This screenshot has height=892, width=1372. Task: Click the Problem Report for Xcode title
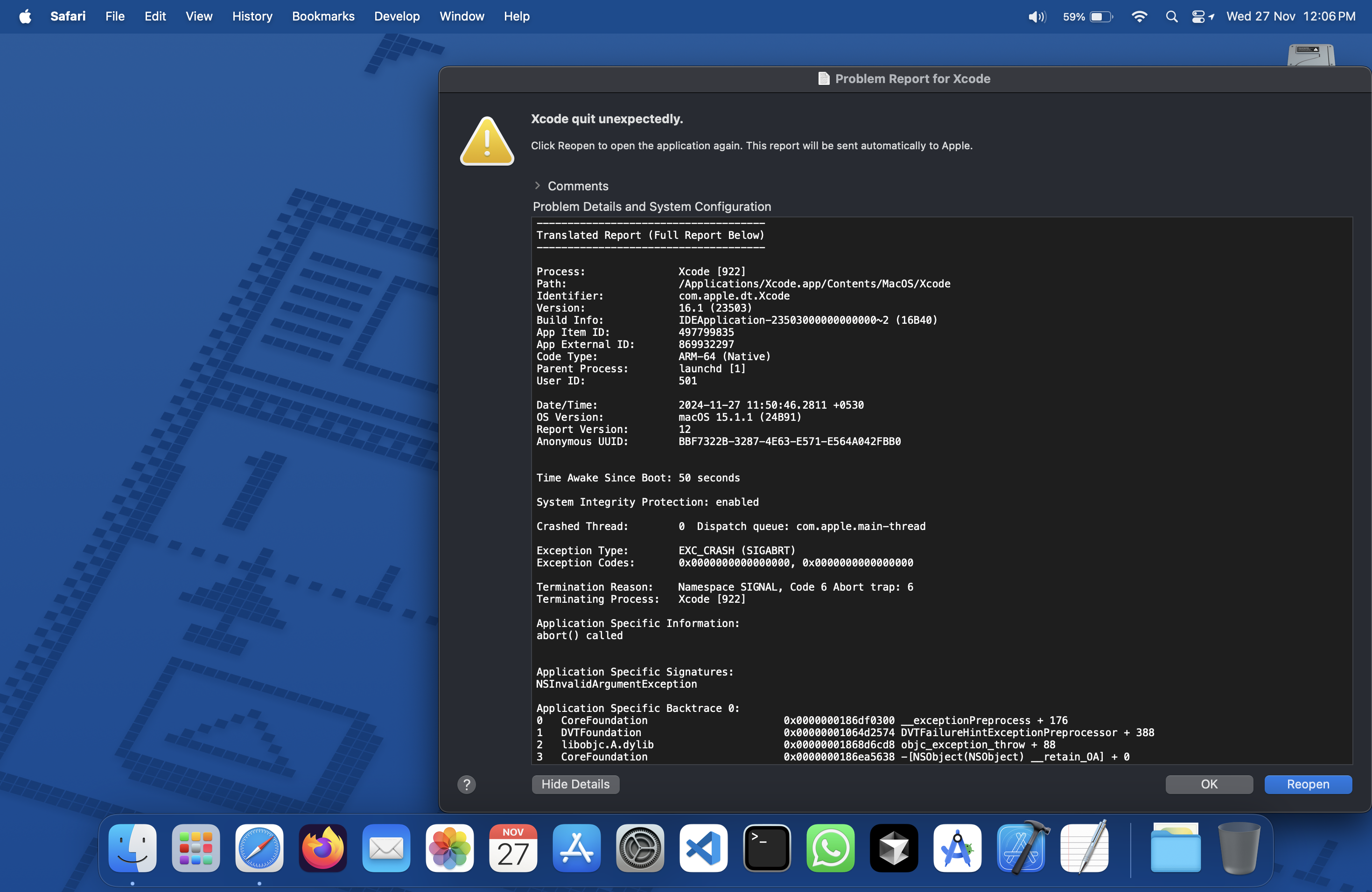point(912,79)
